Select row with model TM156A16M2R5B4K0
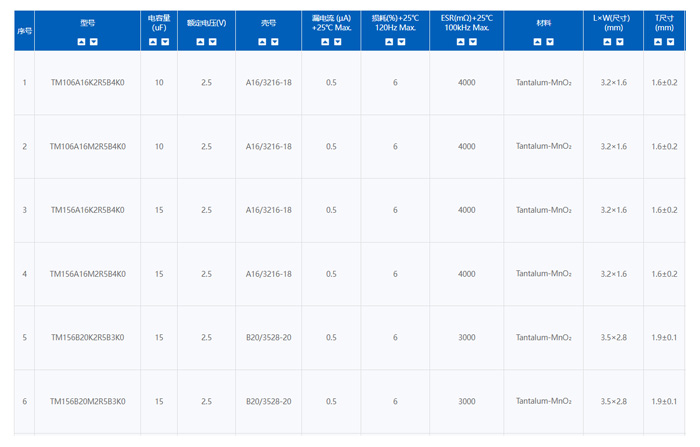 coord(87,274)
